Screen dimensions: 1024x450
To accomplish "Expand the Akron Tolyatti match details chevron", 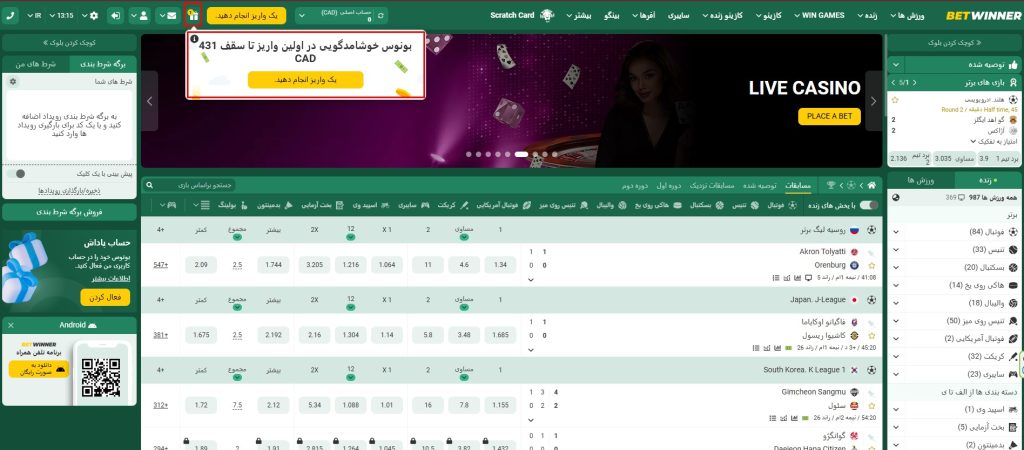I will [530, 280].
